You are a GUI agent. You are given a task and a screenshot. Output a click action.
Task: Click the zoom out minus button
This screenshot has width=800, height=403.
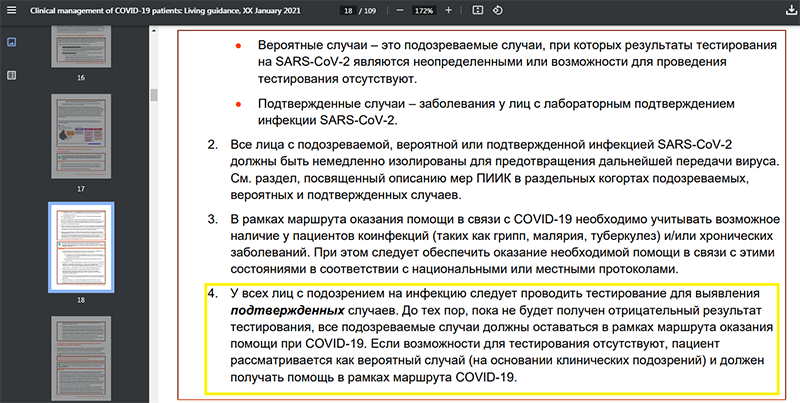(x=400, y=10)
